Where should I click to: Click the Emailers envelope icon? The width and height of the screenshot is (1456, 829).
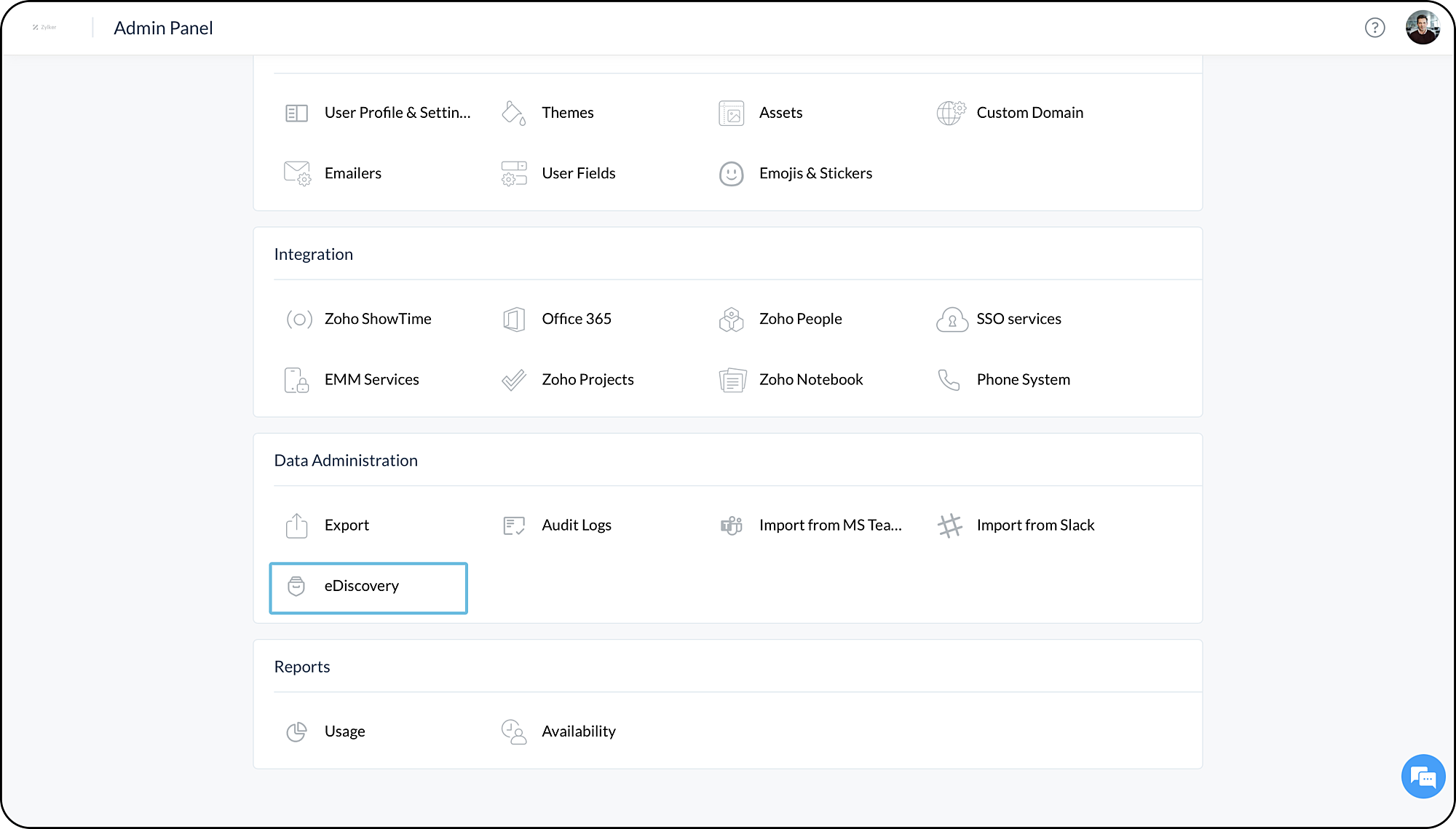pos(297,173)
